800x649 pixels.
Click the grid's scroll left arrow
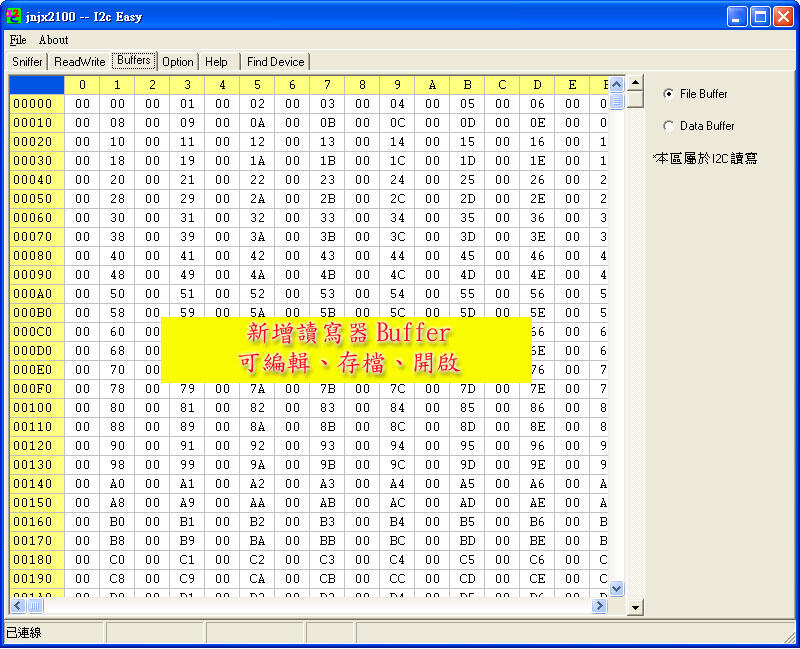click(17, 606)
